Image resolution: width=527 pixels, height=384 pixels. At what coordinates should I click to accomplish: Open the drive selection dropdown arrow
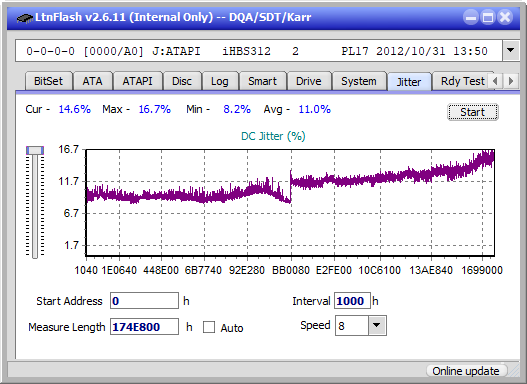511,50
